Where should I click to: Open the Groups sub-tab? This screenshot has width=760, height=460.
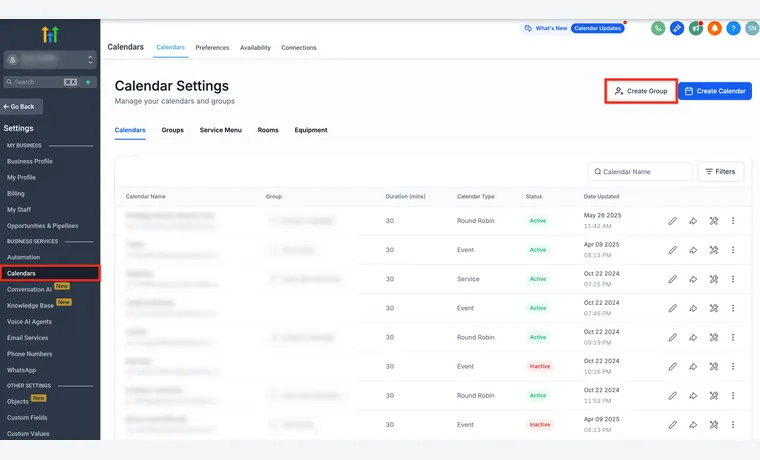pos(173,130)
